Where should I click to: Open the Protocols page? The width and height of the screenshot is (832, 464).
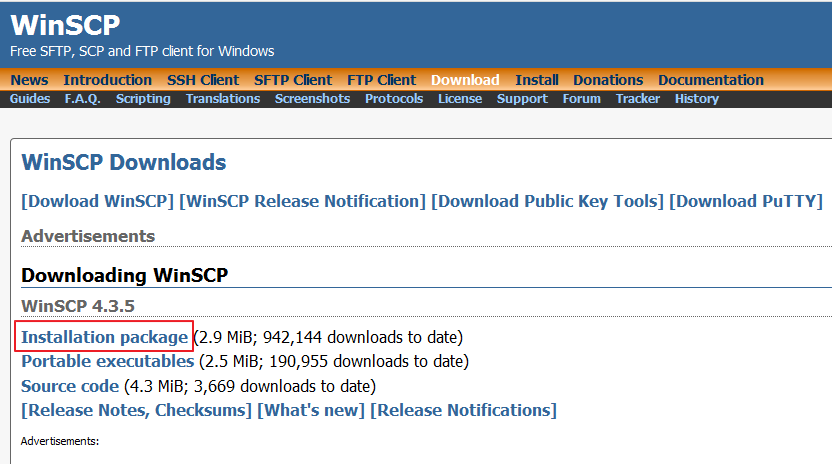pyautogui.click(x=394, y=99)
